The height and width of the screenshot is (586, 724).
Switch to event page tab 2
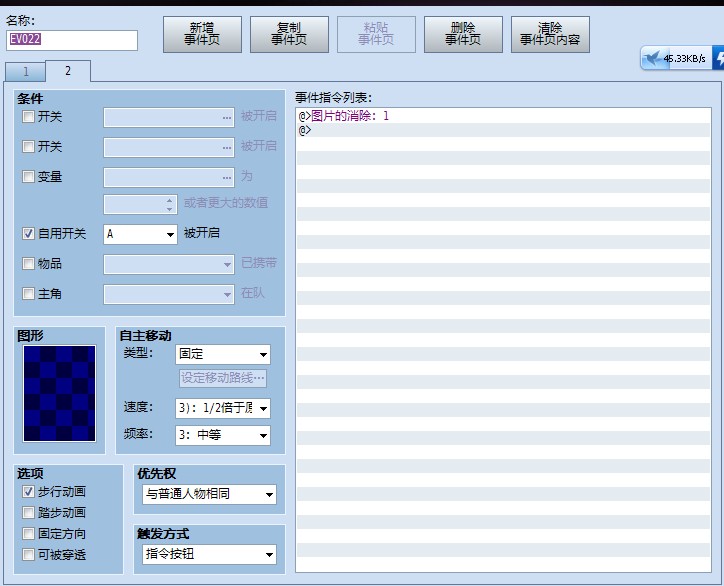coord(68,71)
